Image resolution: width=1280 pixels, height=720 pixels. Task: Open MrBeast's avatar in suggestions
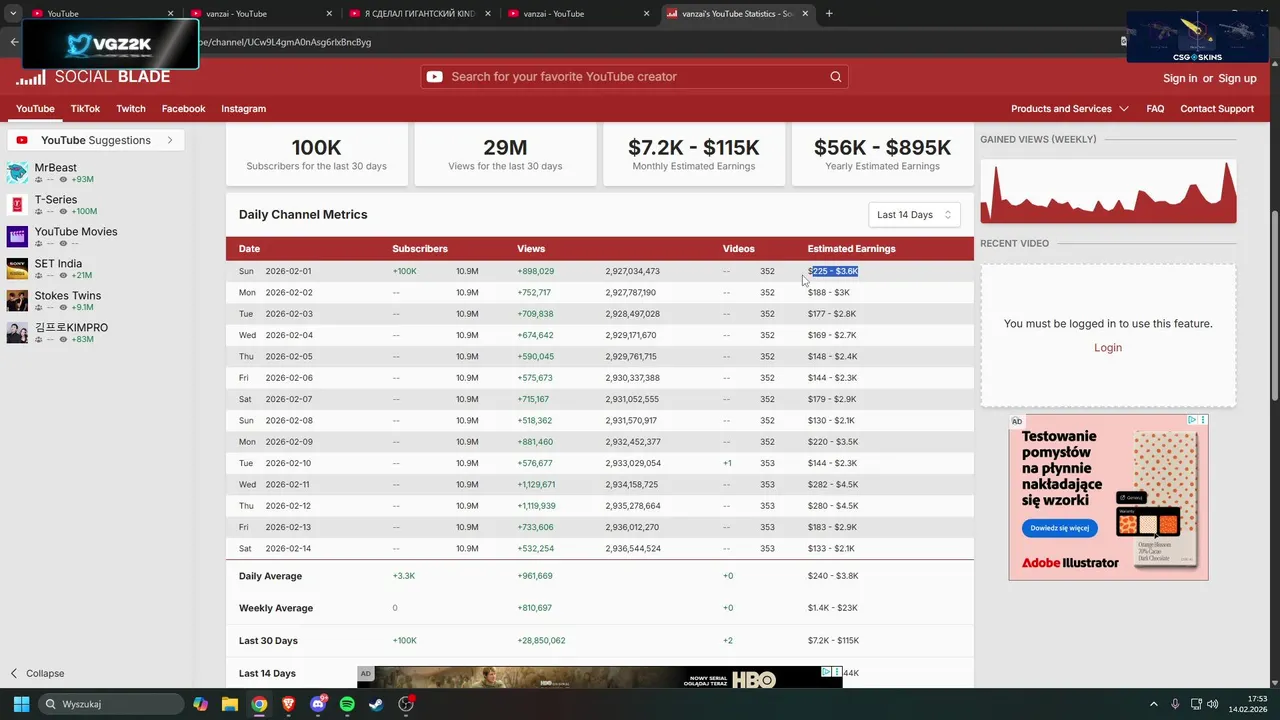pyautogui.click(x=17, y=173)
